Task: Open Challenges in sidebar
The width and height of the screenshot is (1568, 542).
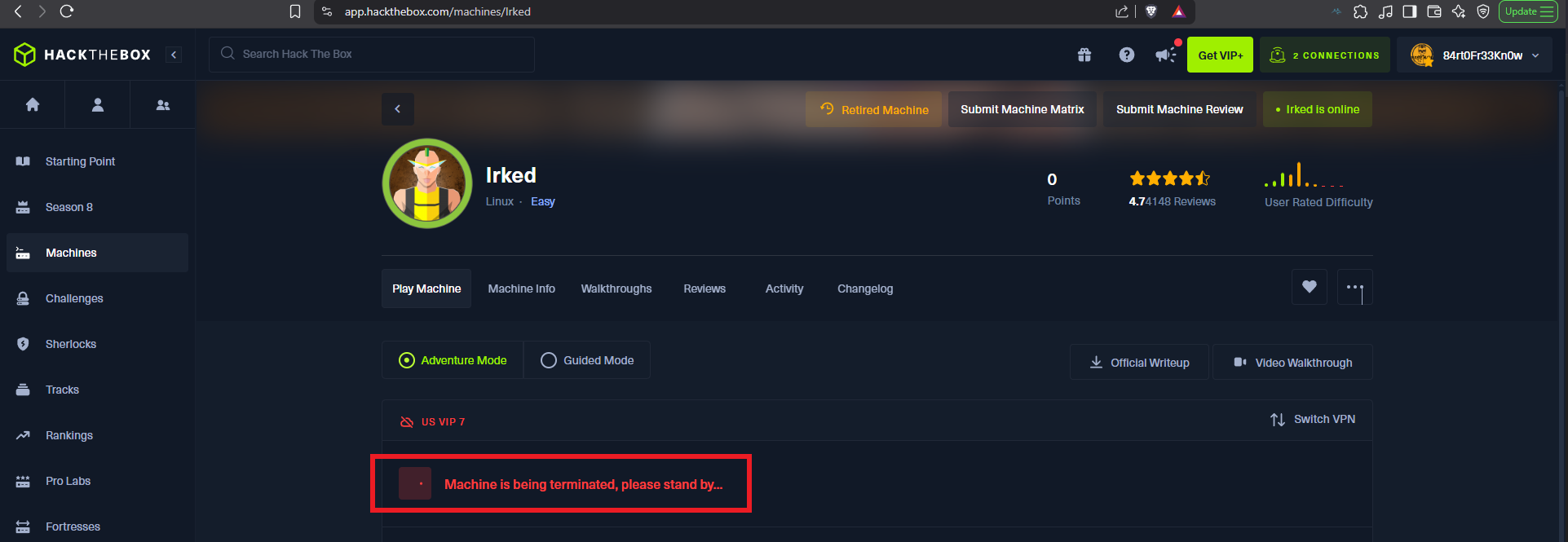Action: click(97, 298)
